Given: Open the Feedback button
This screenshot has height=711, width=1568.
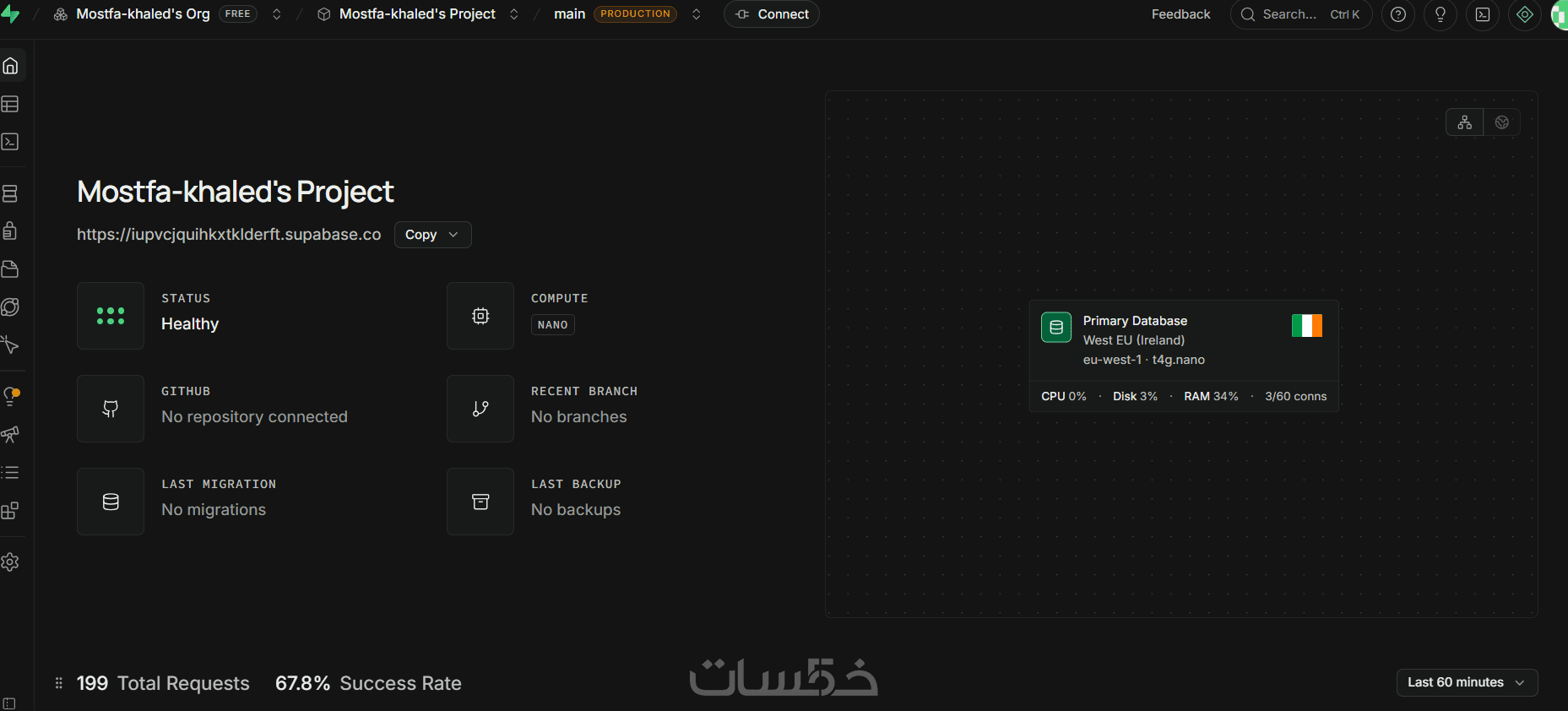Looking at the screenshot, I should tap(1180, 14).
